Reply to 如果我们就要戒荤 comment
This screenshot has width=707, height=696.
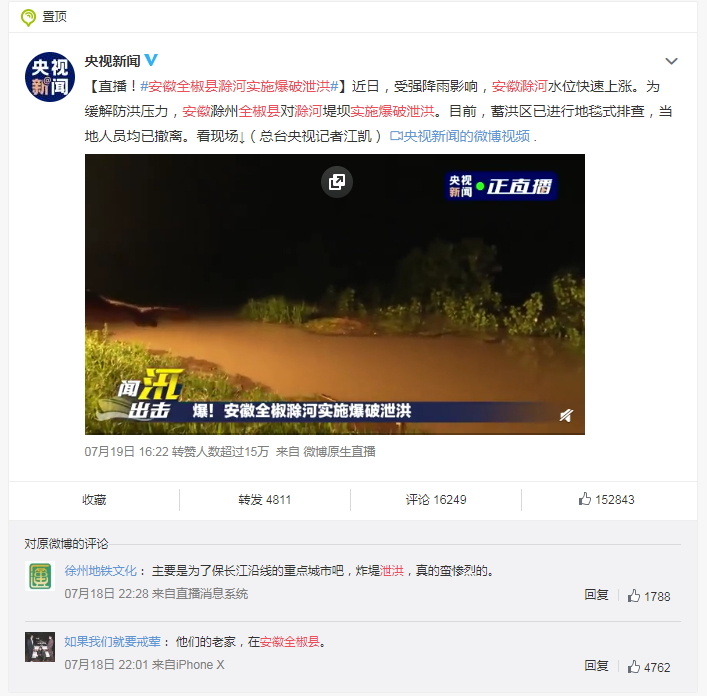point(596,666)
